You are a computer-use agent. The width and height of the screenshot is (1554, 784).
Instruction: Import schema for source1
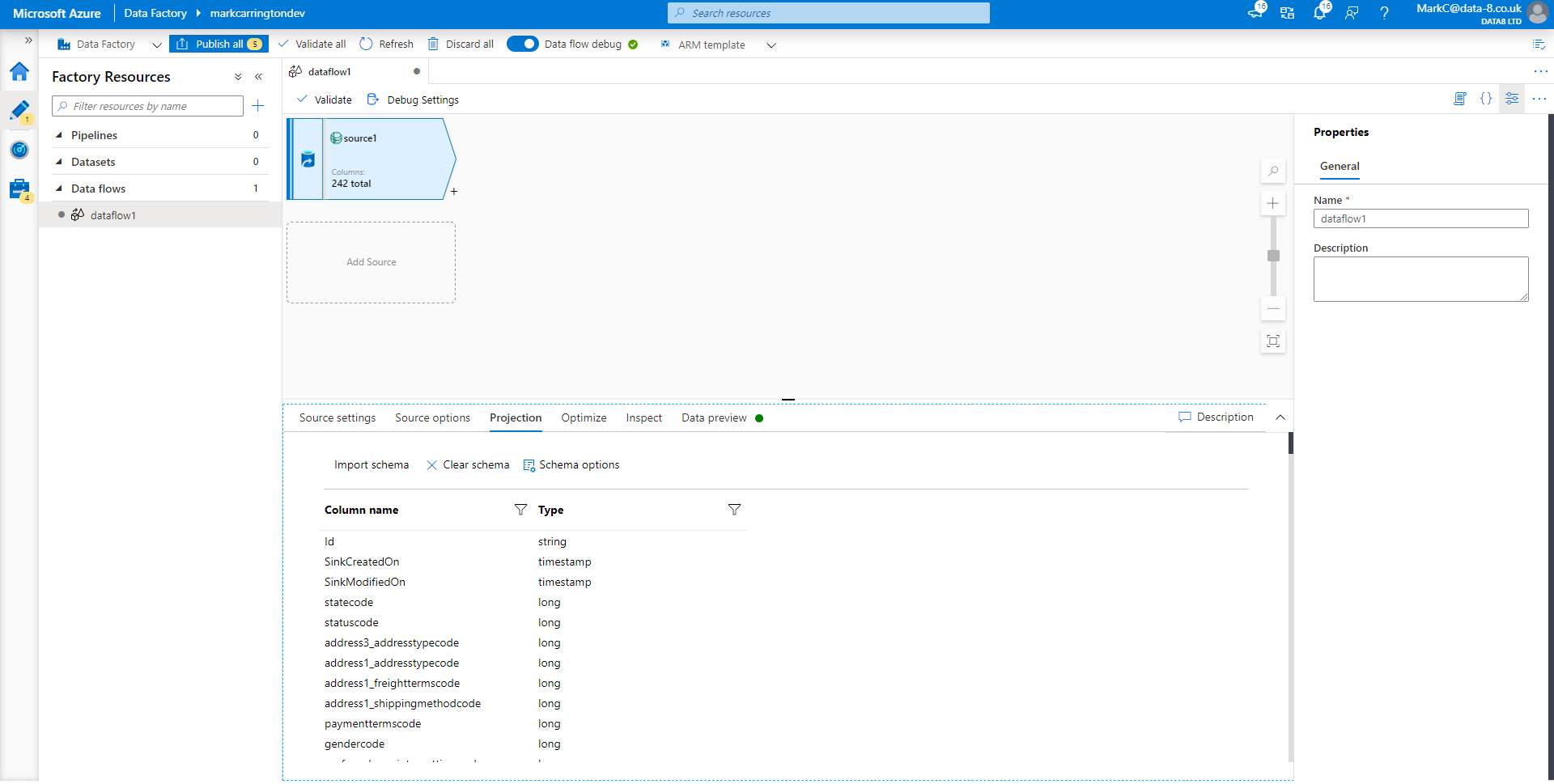click(371, 464)
